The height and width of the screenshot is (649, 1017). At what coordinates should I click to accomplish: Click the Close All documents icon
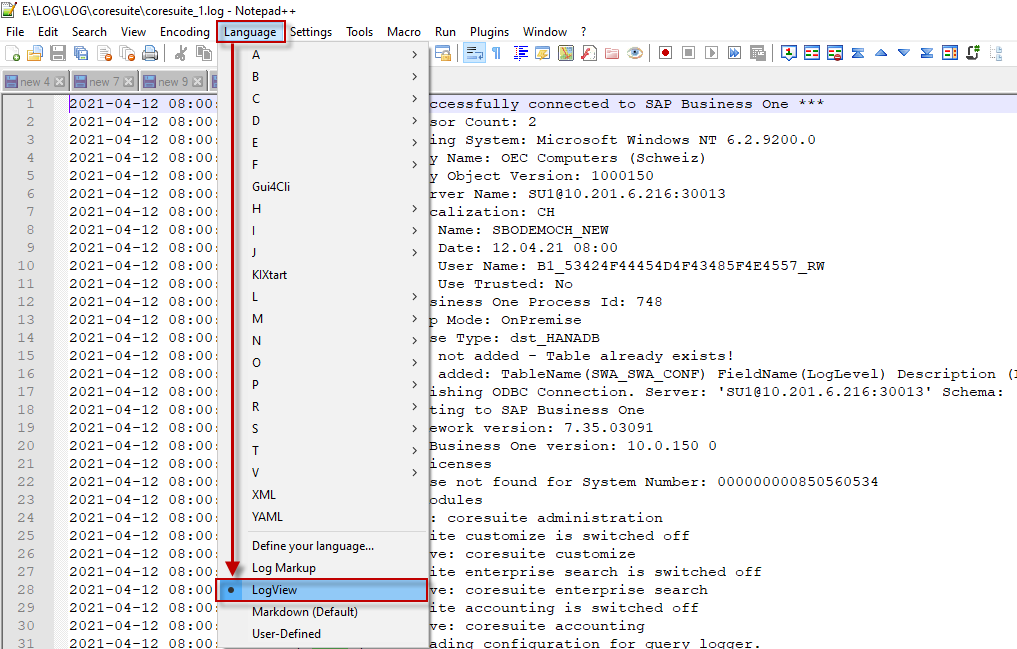tap(127, 53)
